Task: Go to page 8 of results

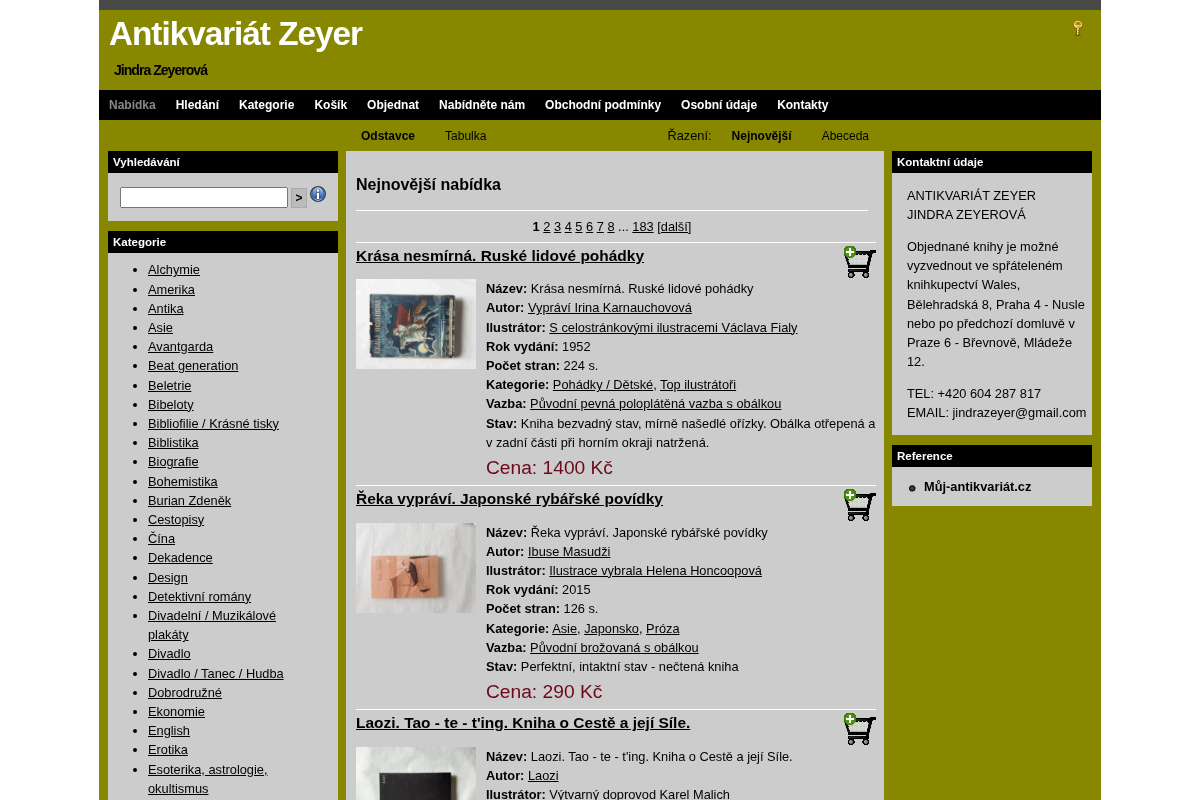Action: click(611, 227)
